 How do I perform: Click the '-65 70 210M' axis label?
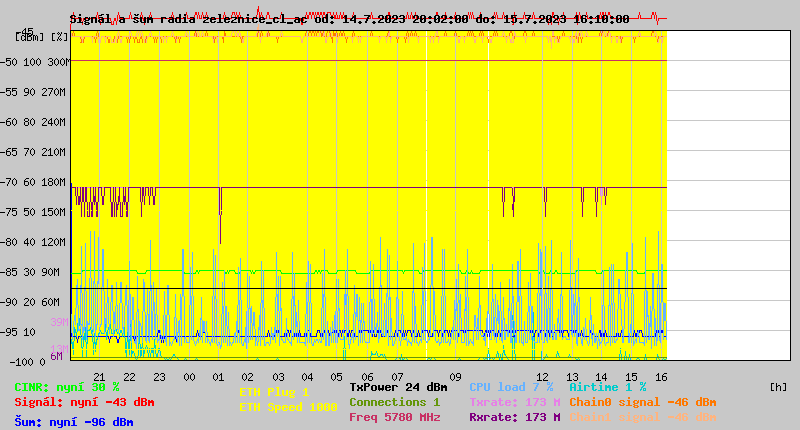[33, 152]
